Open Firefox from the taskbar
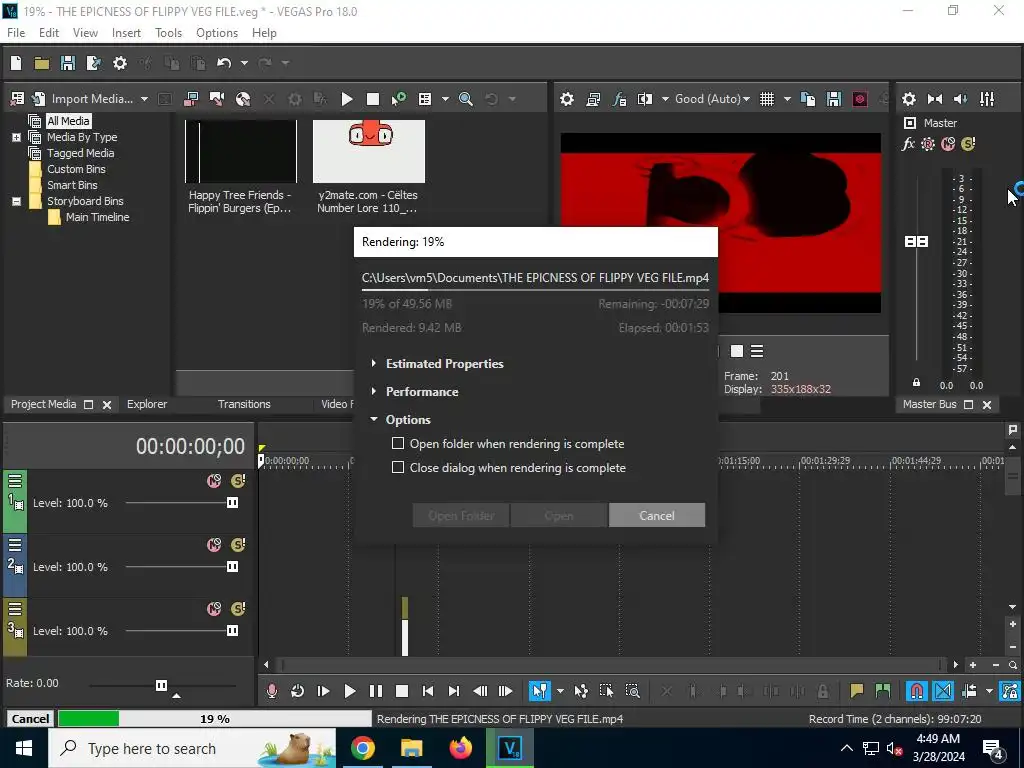1024x768 pixels. click(460, 748)
